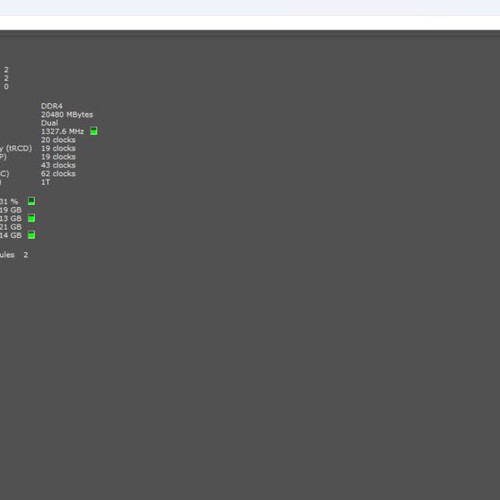
Task: Open the green graph icon next to 13 GB
Action: click(x=31, y=218)
